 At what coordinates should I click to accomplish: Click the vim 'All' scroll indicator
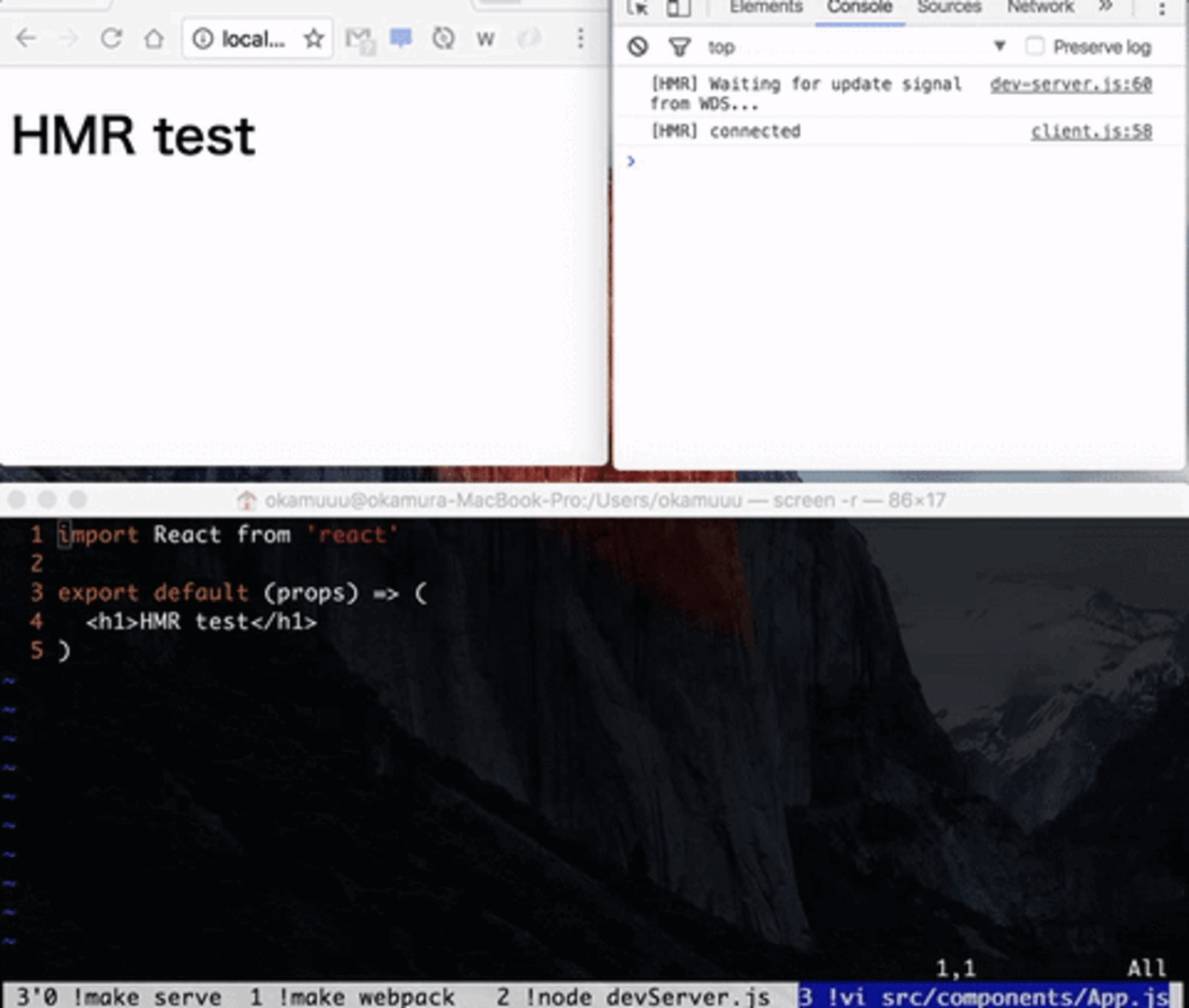(x=1146, y=968)
